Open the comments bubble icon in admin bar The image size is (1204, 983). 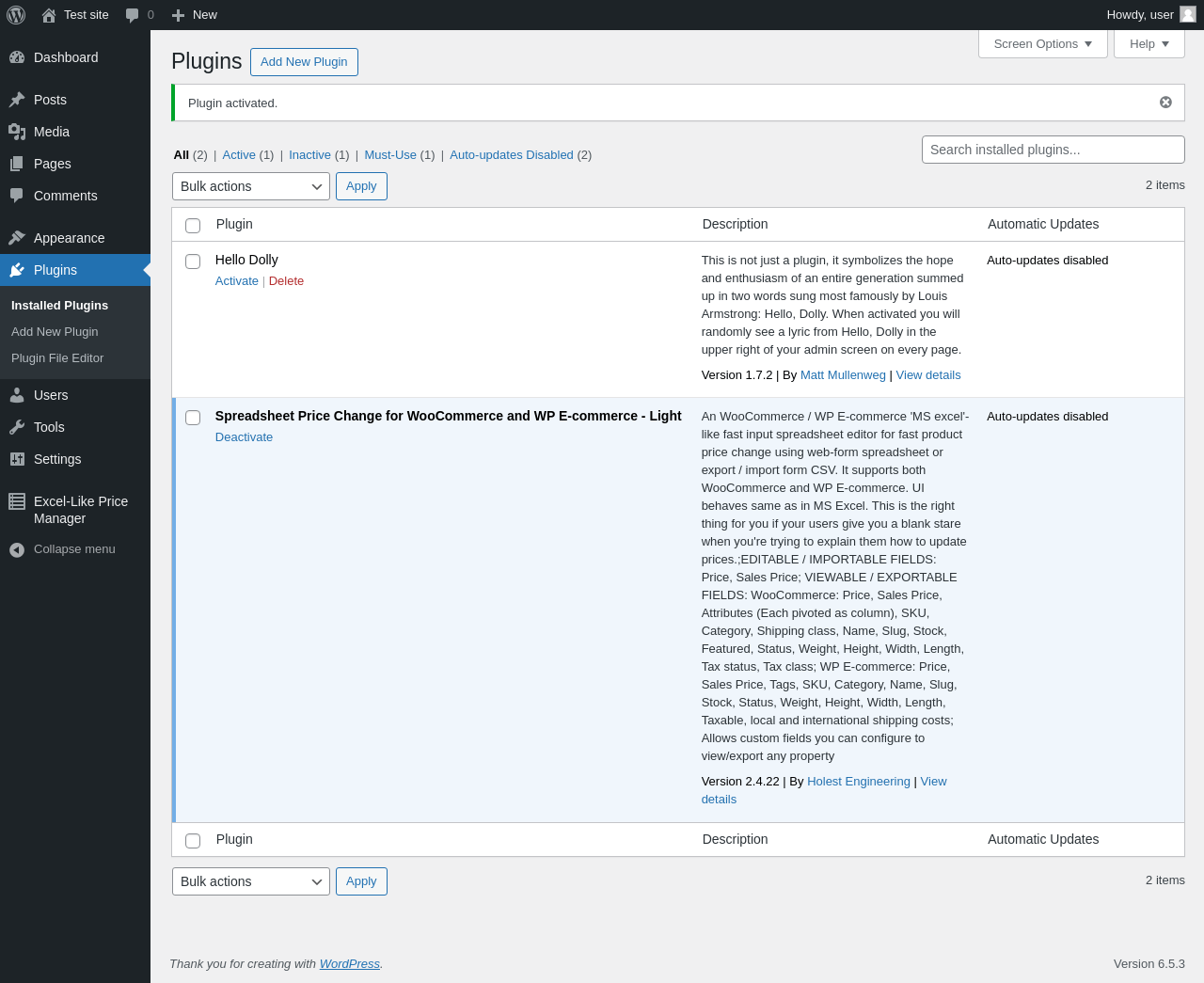tap(133, 15)
